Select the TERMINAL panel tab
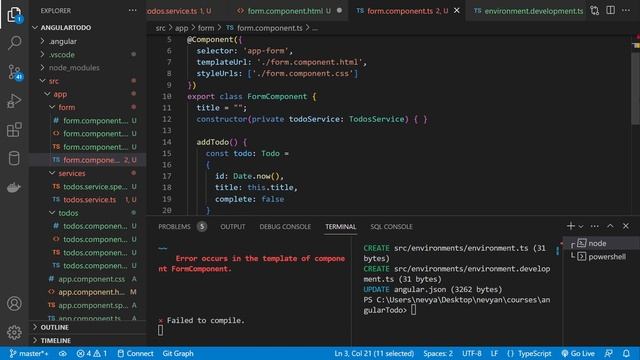Screen dimensions: 640x360 click(x=340, y=227)
